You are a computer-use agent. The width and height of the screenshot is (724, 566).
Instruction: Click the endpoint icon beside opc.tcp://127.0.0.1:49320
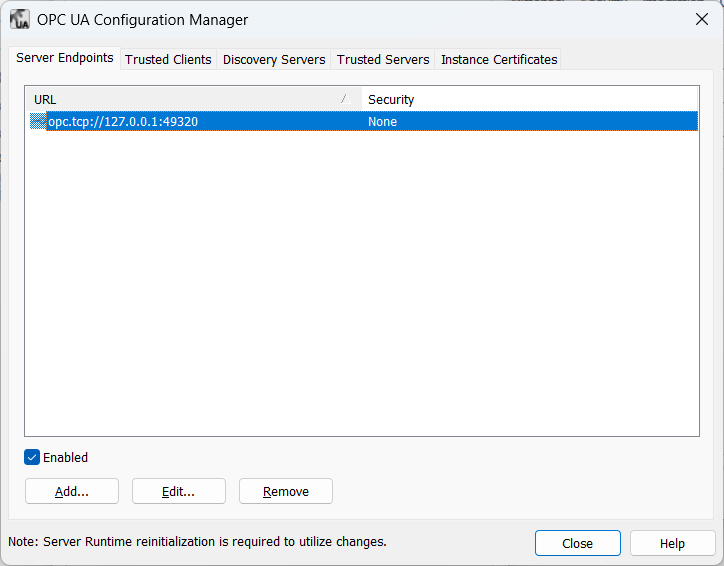coord(38,121)
